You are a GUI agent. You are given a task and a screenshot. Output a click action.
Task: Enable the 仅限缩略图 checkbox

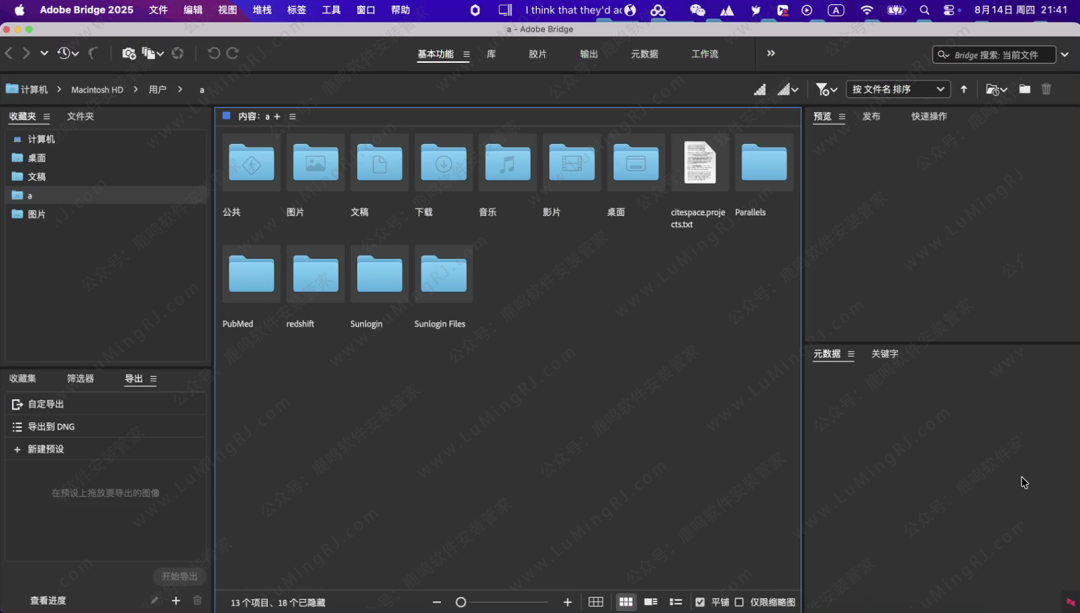click(740, 602)
